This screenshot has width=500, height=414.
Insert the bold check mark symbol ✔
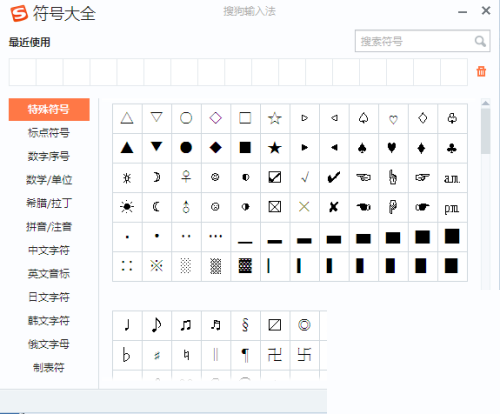[x=334, y=177]
